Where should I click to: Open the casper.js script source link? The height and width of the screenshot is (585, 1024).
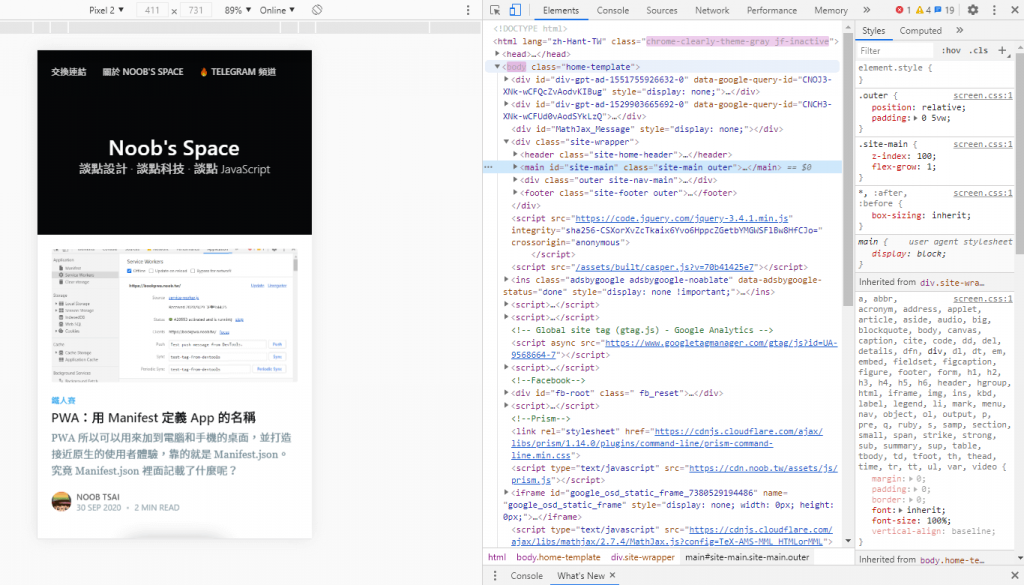(x=664, y=267)
